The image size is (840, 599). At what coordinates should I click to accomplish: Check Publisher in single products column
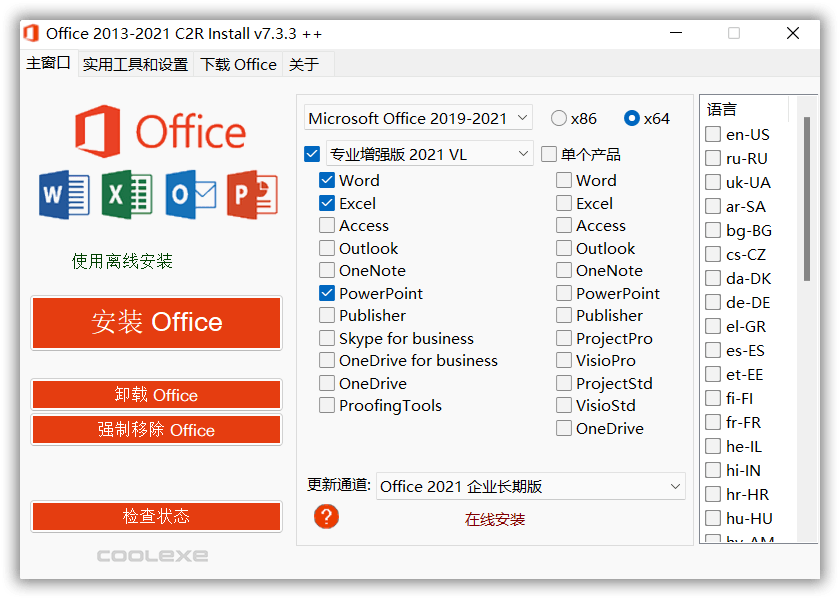564,315
